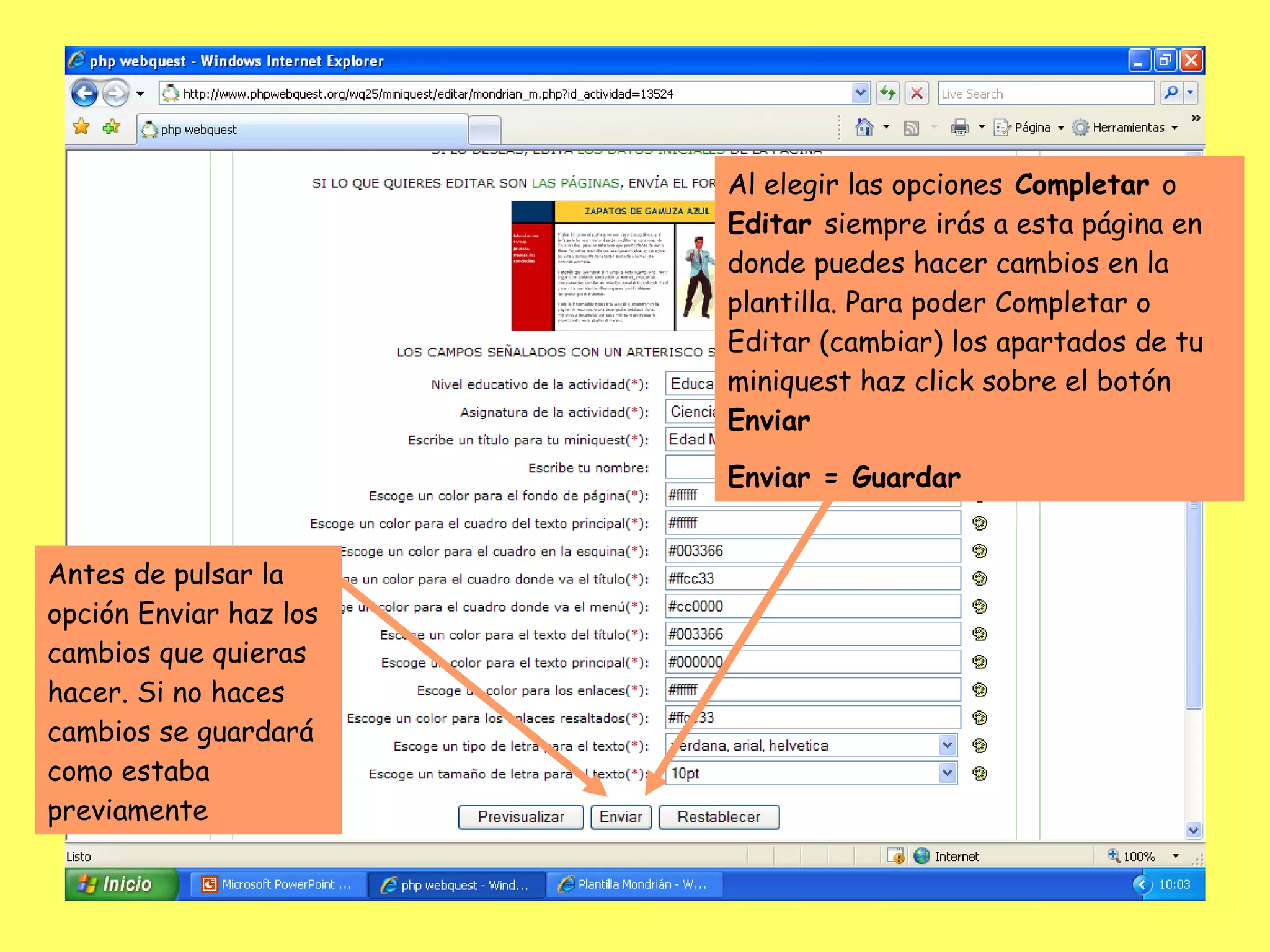Click the browser Forward arrow button
1270x952 pixels.
click(115, 94)
